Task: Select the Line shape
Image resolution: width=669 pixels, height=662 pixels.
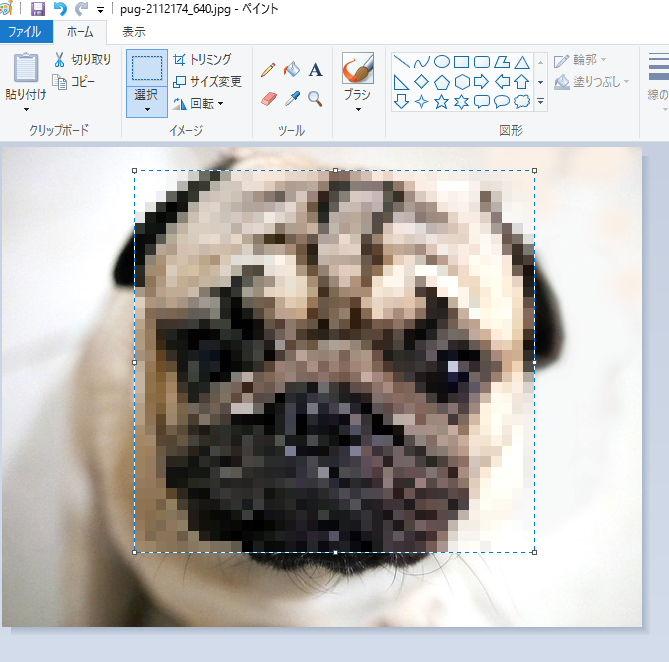Action: pyautogui.click(x=401, y=62)
